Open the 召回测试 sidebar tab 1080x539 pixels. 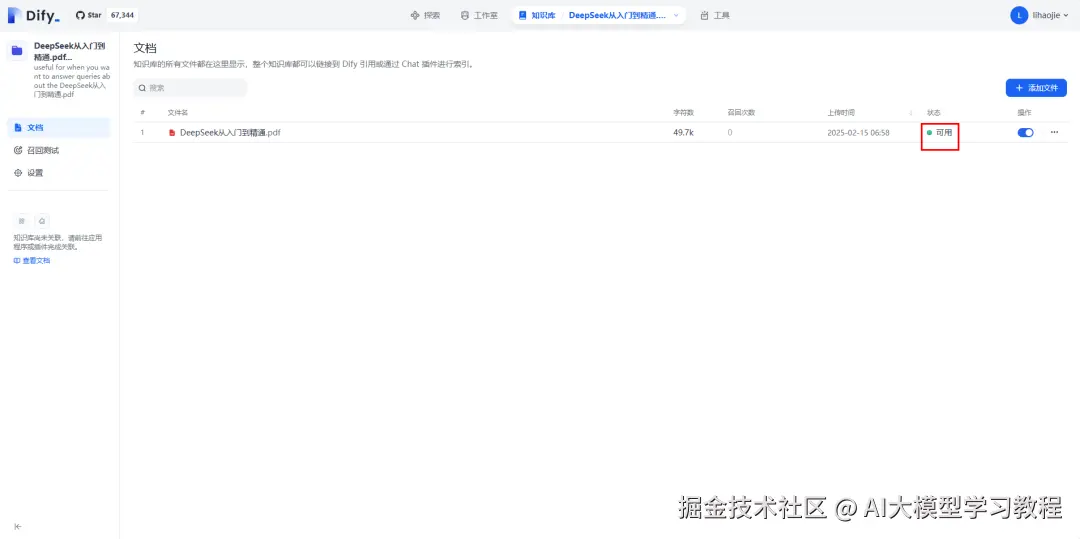click(58, 150)
